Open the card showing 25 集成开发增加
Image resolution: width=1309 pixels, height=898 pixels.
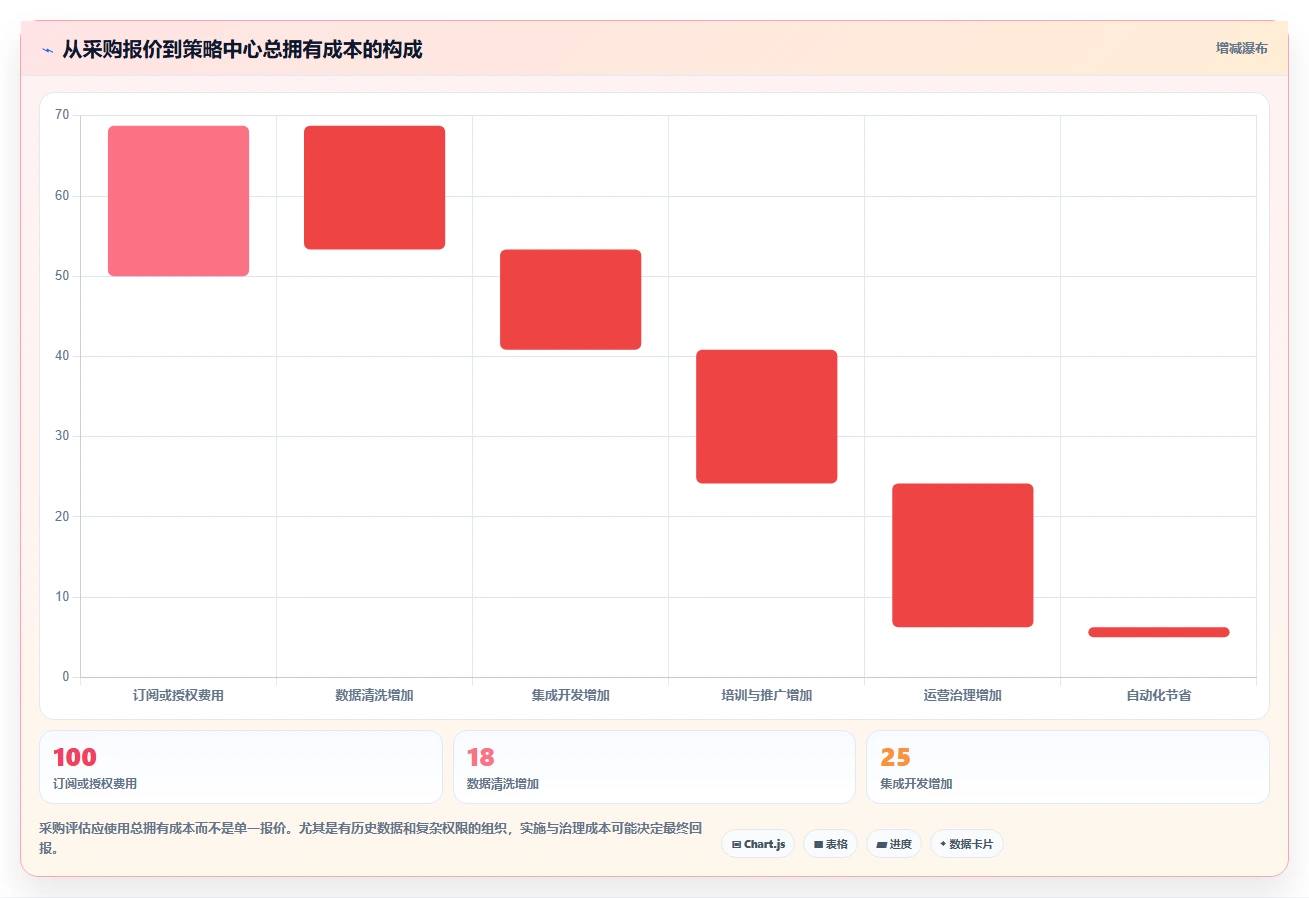(x=1068, y=767)
